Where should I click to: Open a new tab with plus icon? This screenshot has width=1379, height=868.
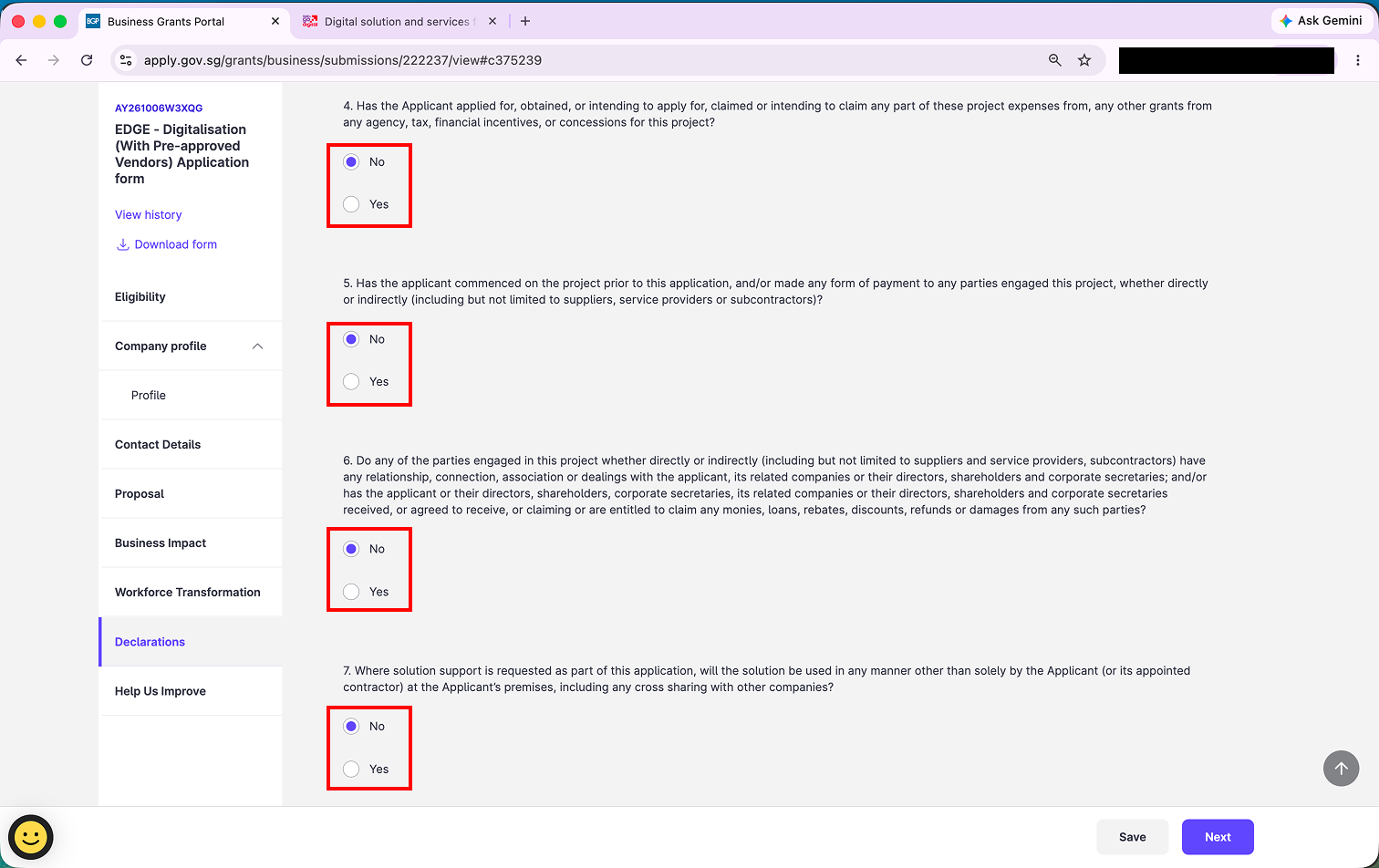[x=524, y=21]
